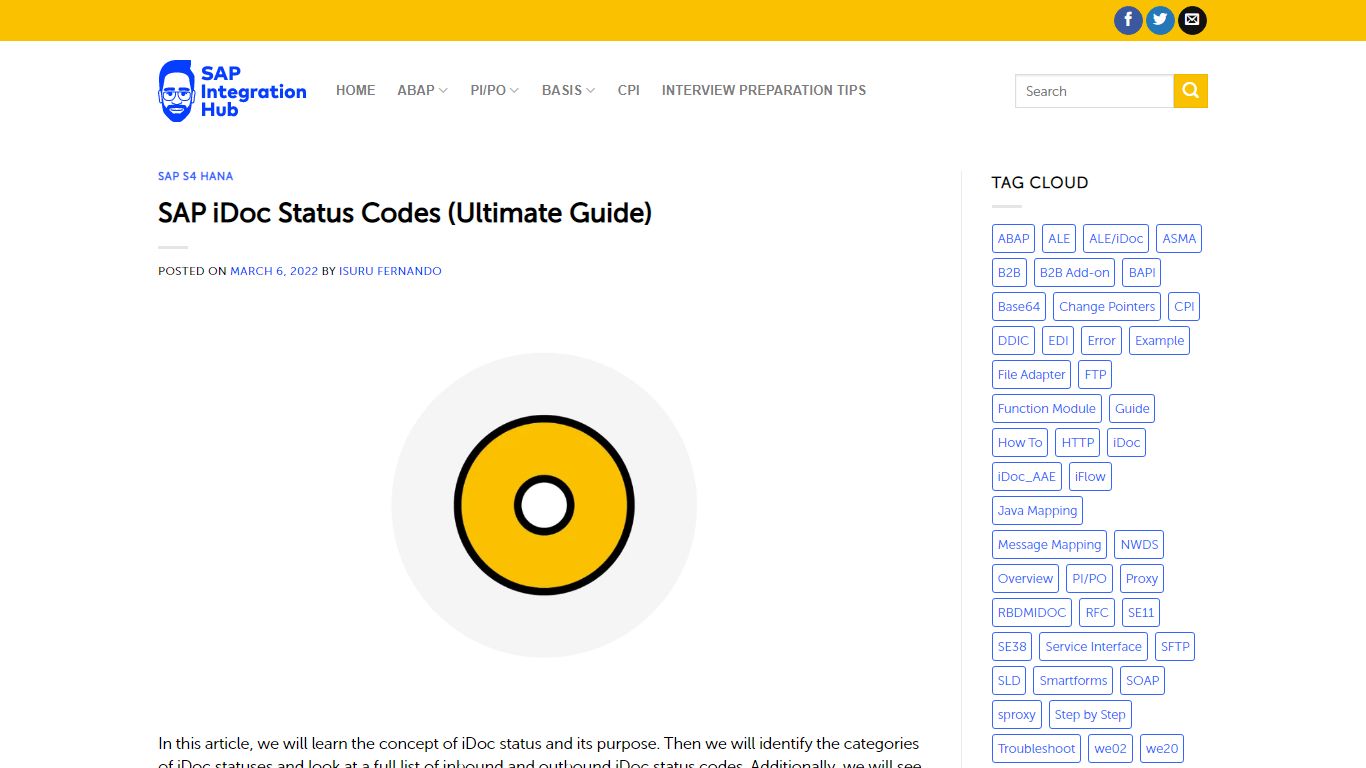The image size is (1366, 768).
Task: Open author Isuru Fernando link
Action: point(390,271)
